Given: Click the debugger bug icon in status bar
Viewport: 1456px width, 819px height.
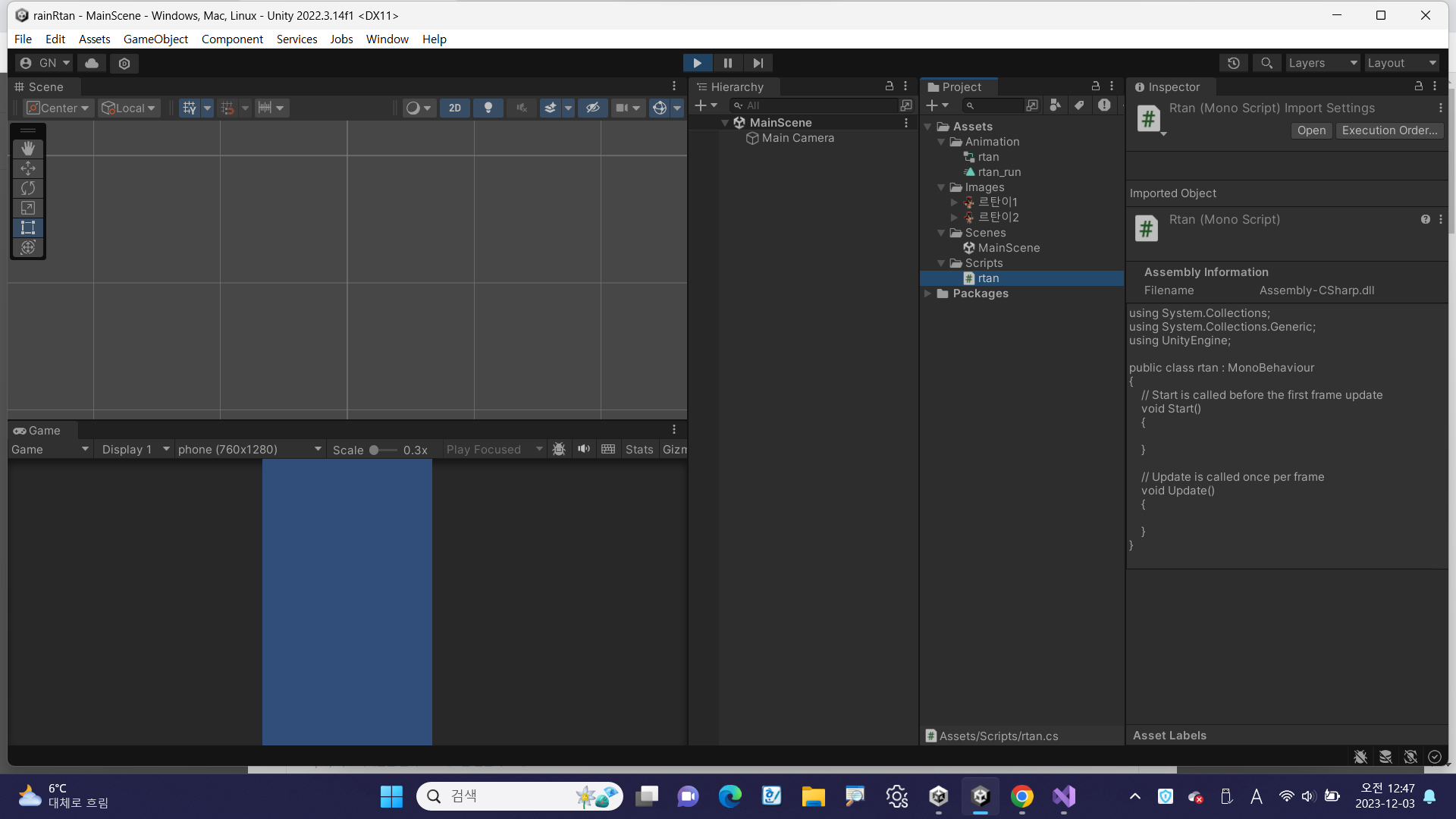Looking at the screenshot, I should pos(1360,756).
